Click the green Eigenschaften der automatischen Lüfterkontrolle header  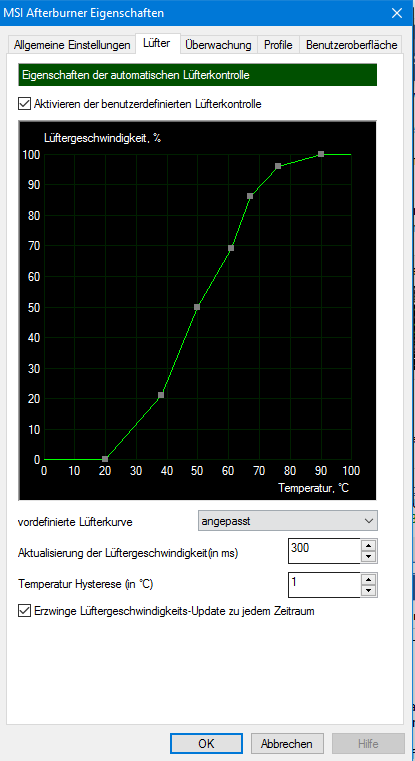pos(197,75)
